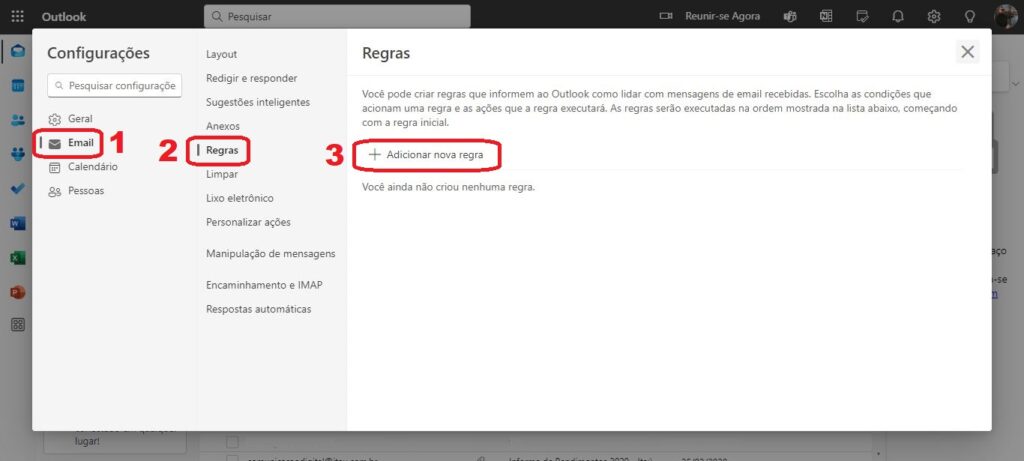Open the Respostas automáticas section
Screen dimensions: 1024x461
(258, 309)
